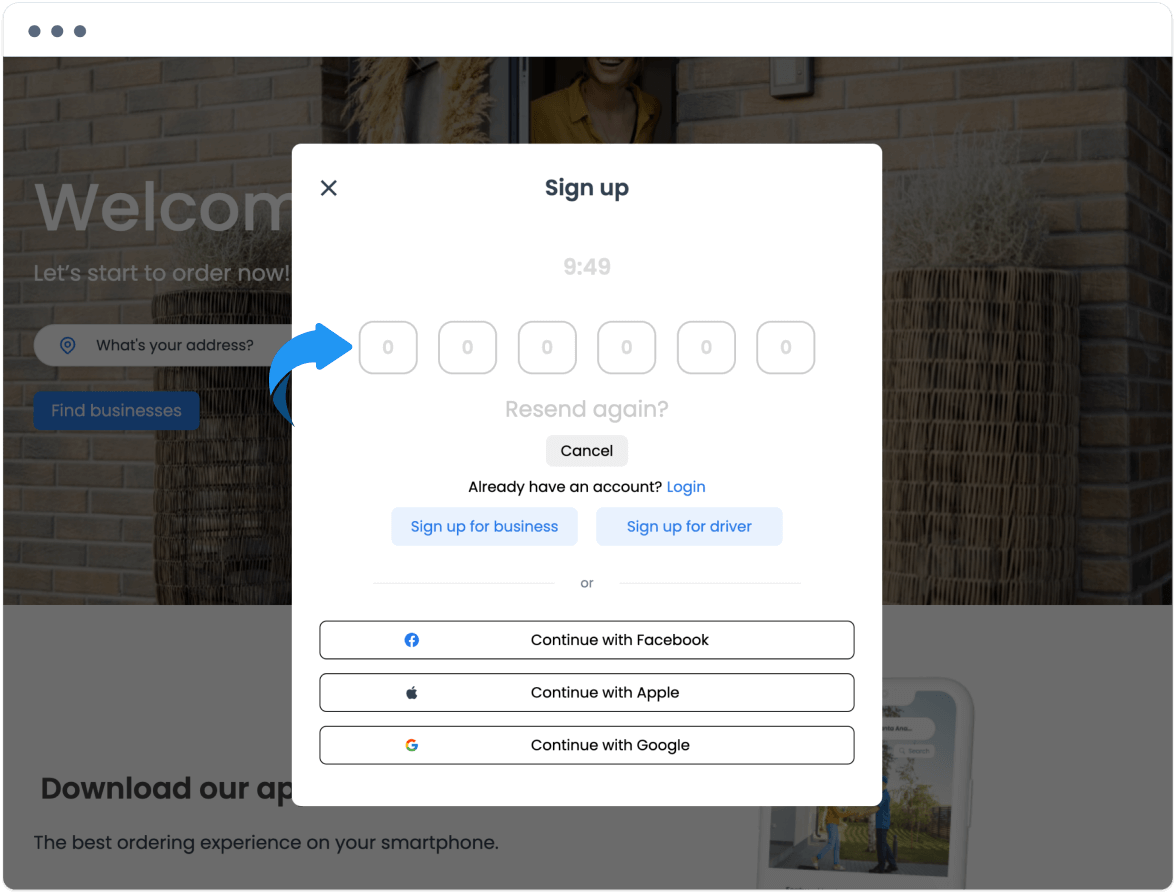Viewport: 1176px width, 895px height.
Task: Select the third verification code digit box
Action: [x=547, y=347]
